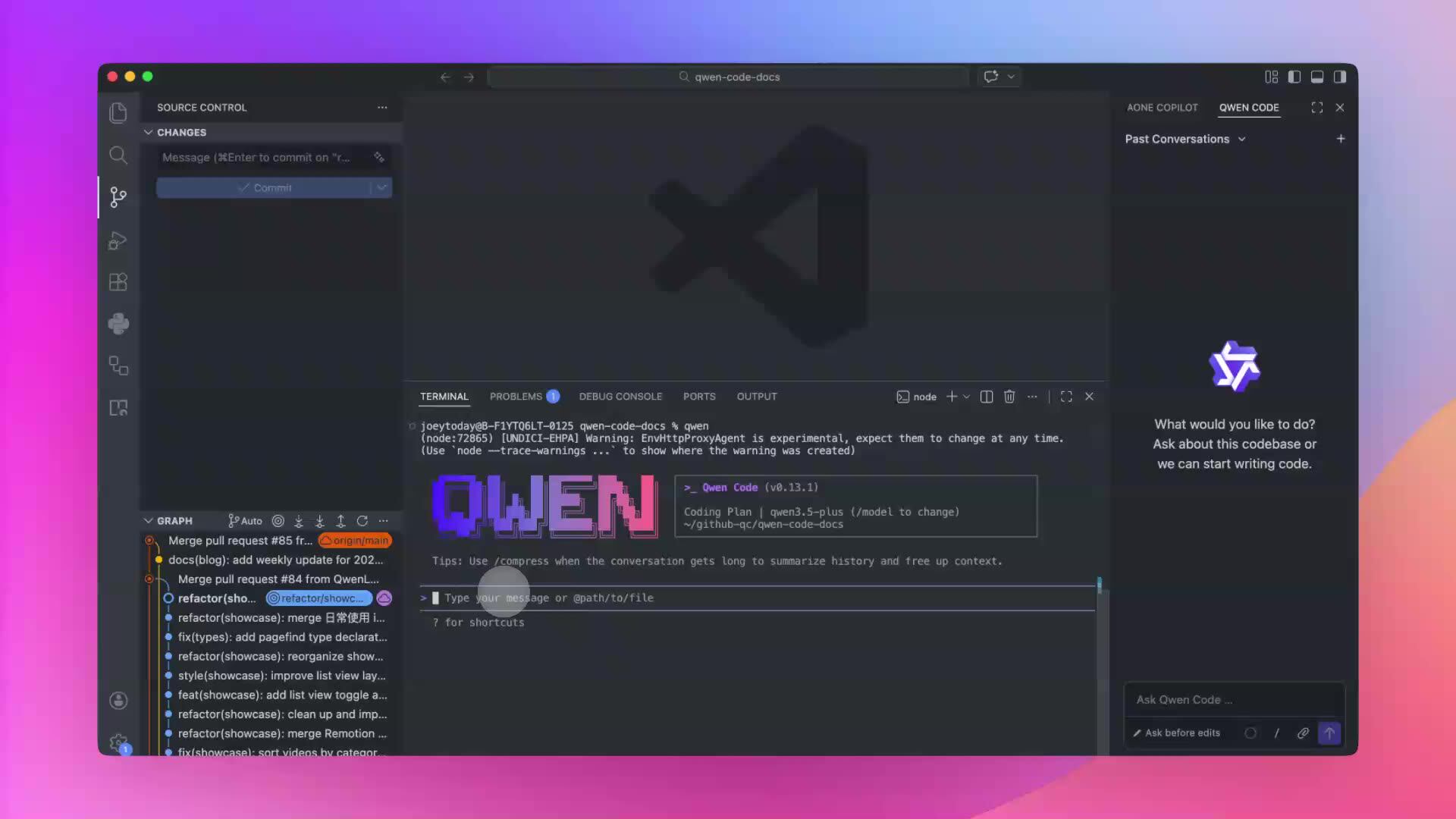Open the Explorer view in the activity bar
The width and height of the screenshot is (1456, 819).
tap(118, 113)
